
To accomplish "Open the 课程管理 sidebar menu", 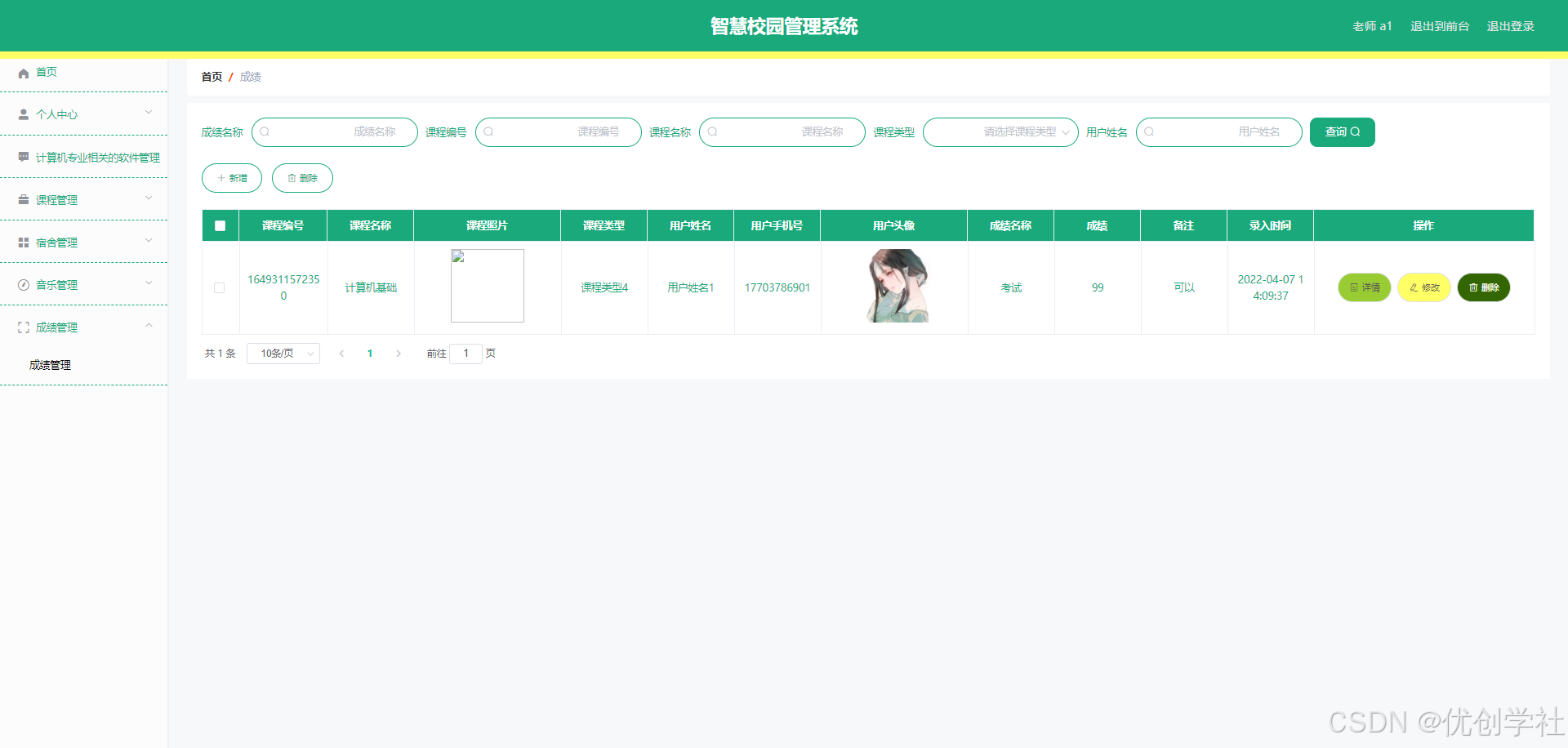I will (x=83, y=199).
